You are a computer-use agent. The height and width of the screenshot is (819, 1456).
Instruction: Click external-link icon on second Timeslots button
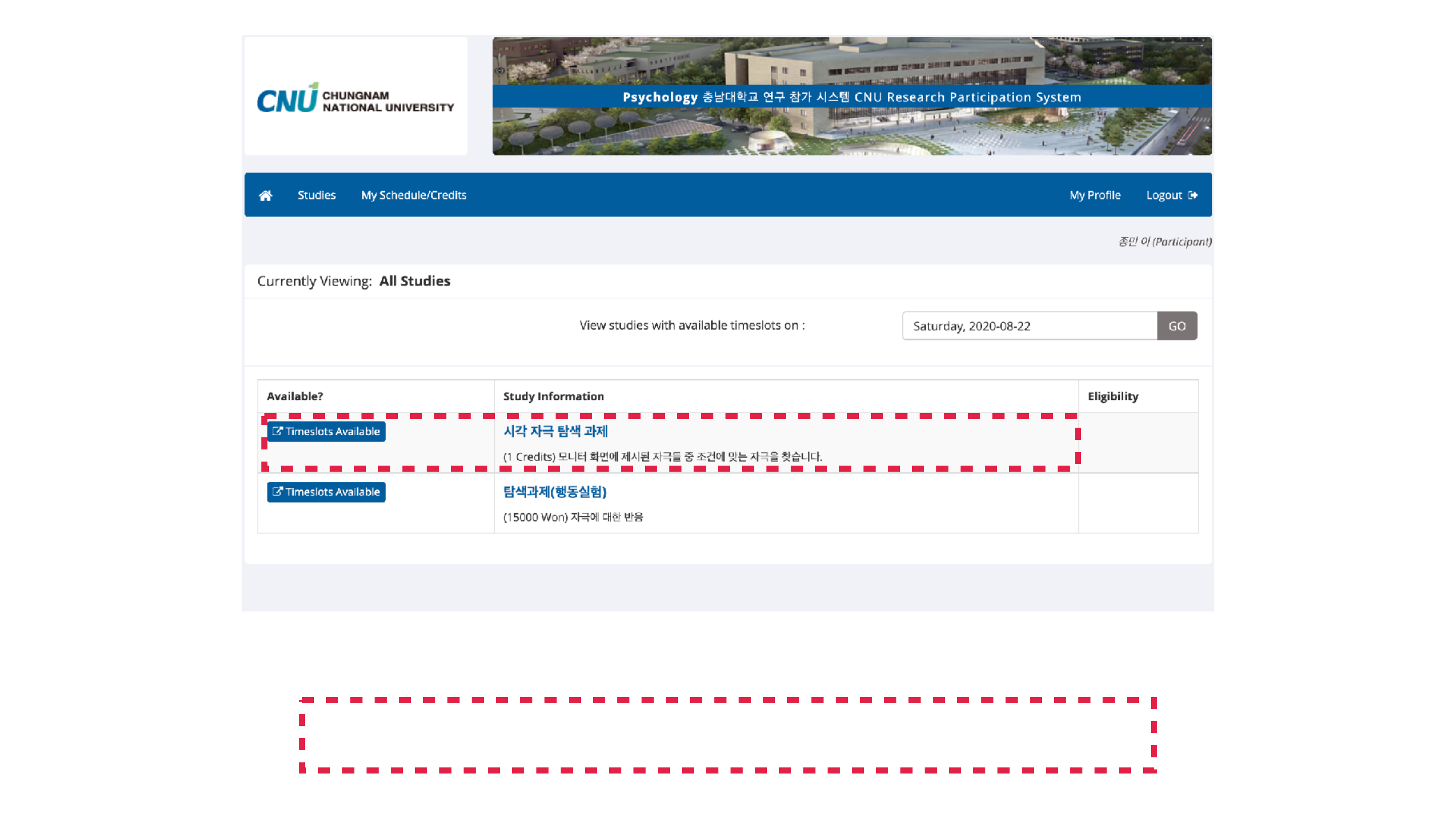(277, 491)
